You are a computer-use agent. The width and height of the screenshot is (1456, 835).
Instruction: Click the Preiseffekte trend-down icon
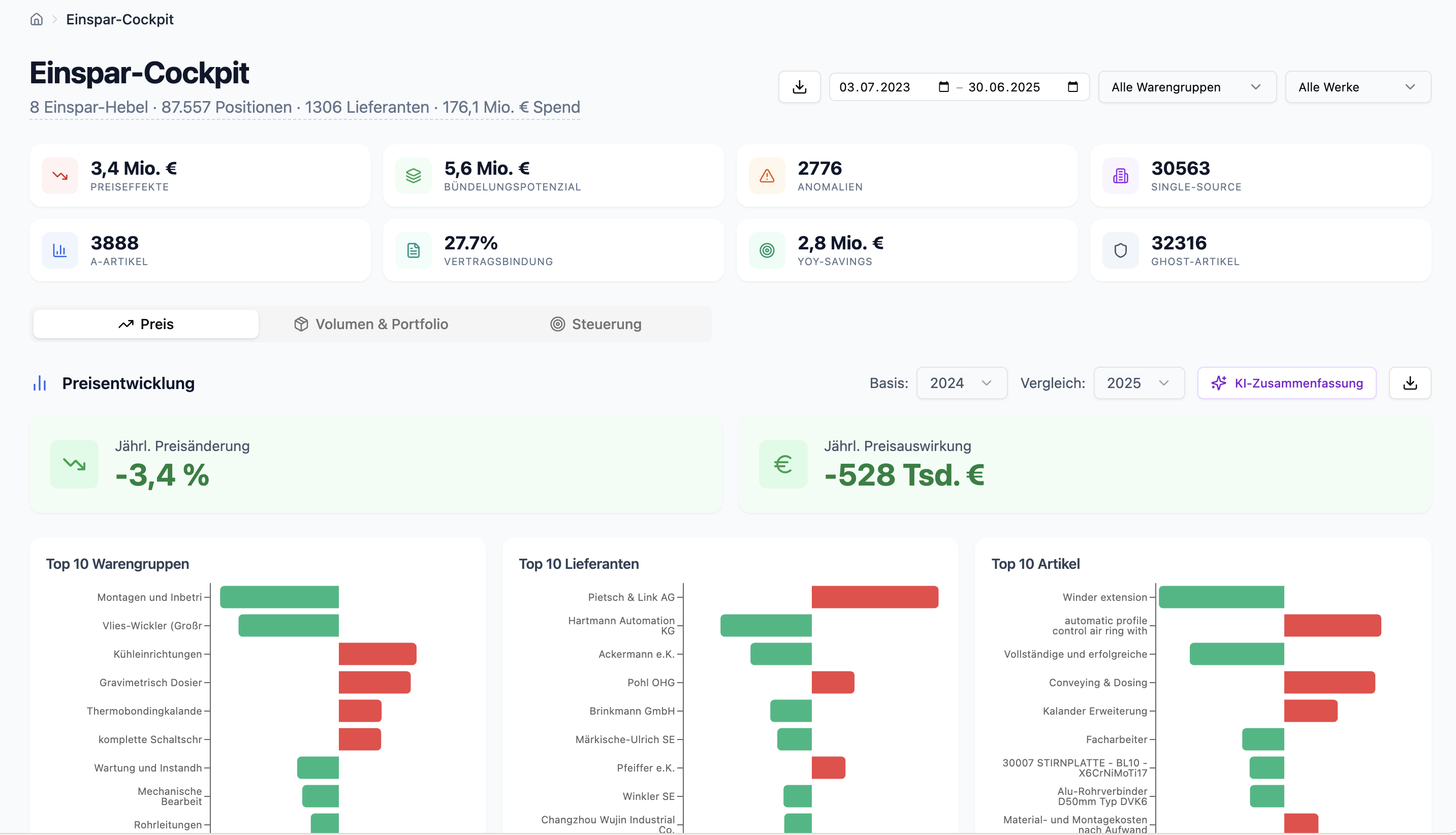[x=60, y=176]
